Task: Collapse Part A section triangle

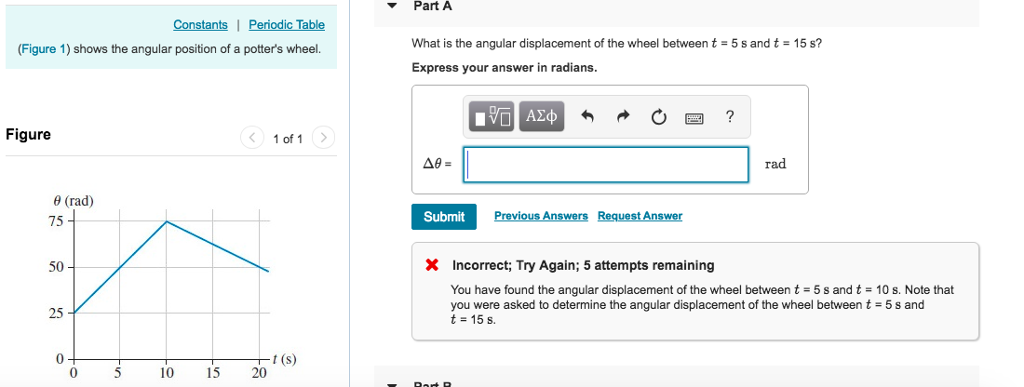Action: [392, 6]
